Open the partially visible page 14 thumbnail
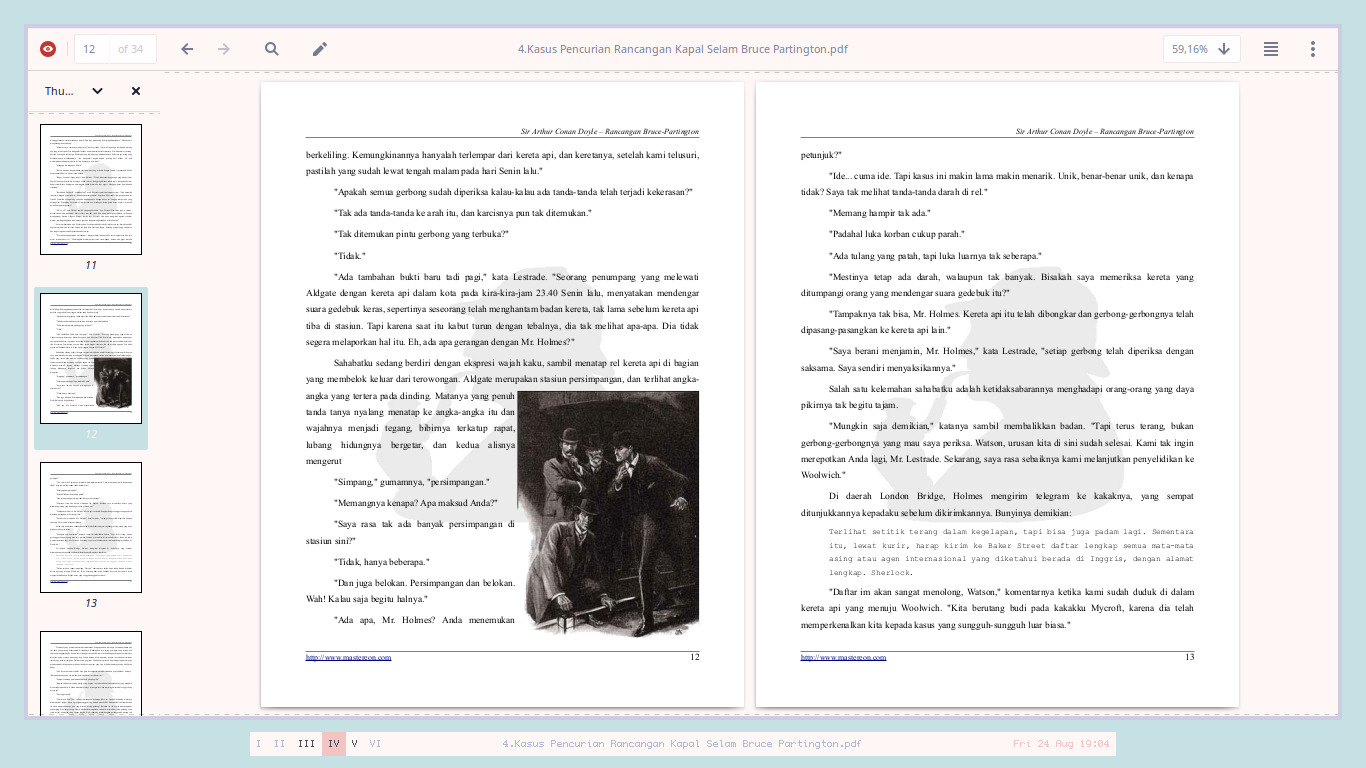 click(91, 673)
